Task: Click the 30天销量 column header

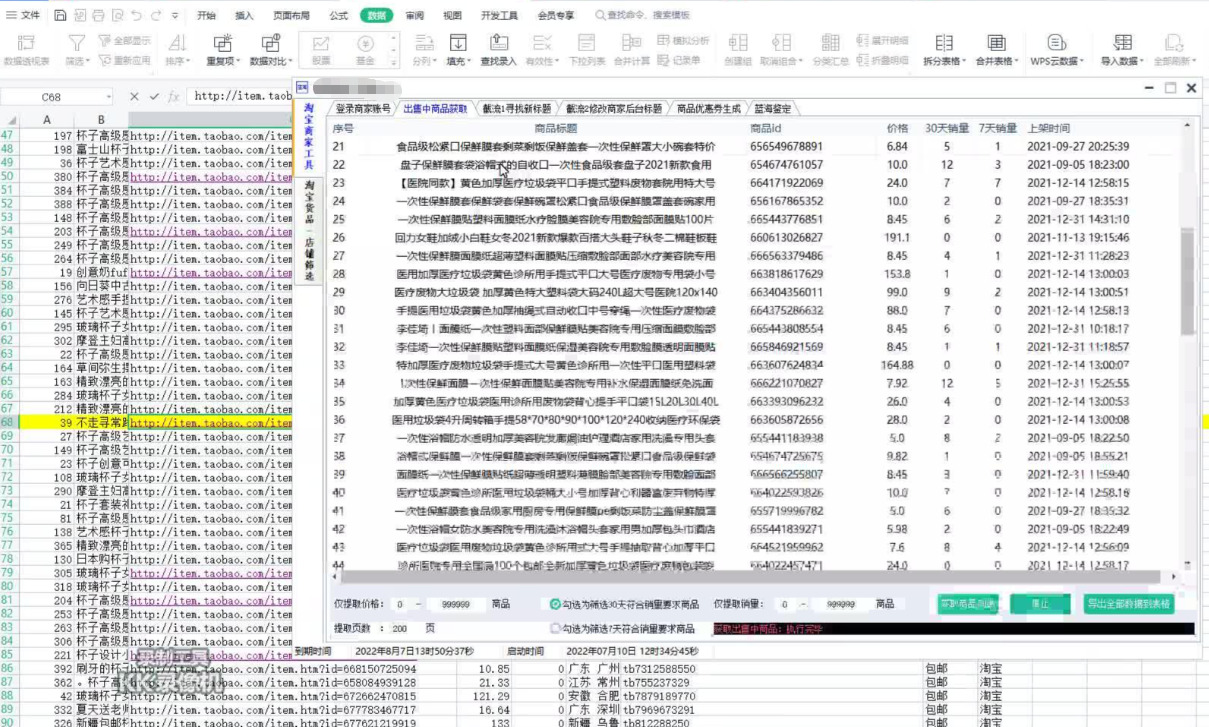Action: tap(946, 128)
